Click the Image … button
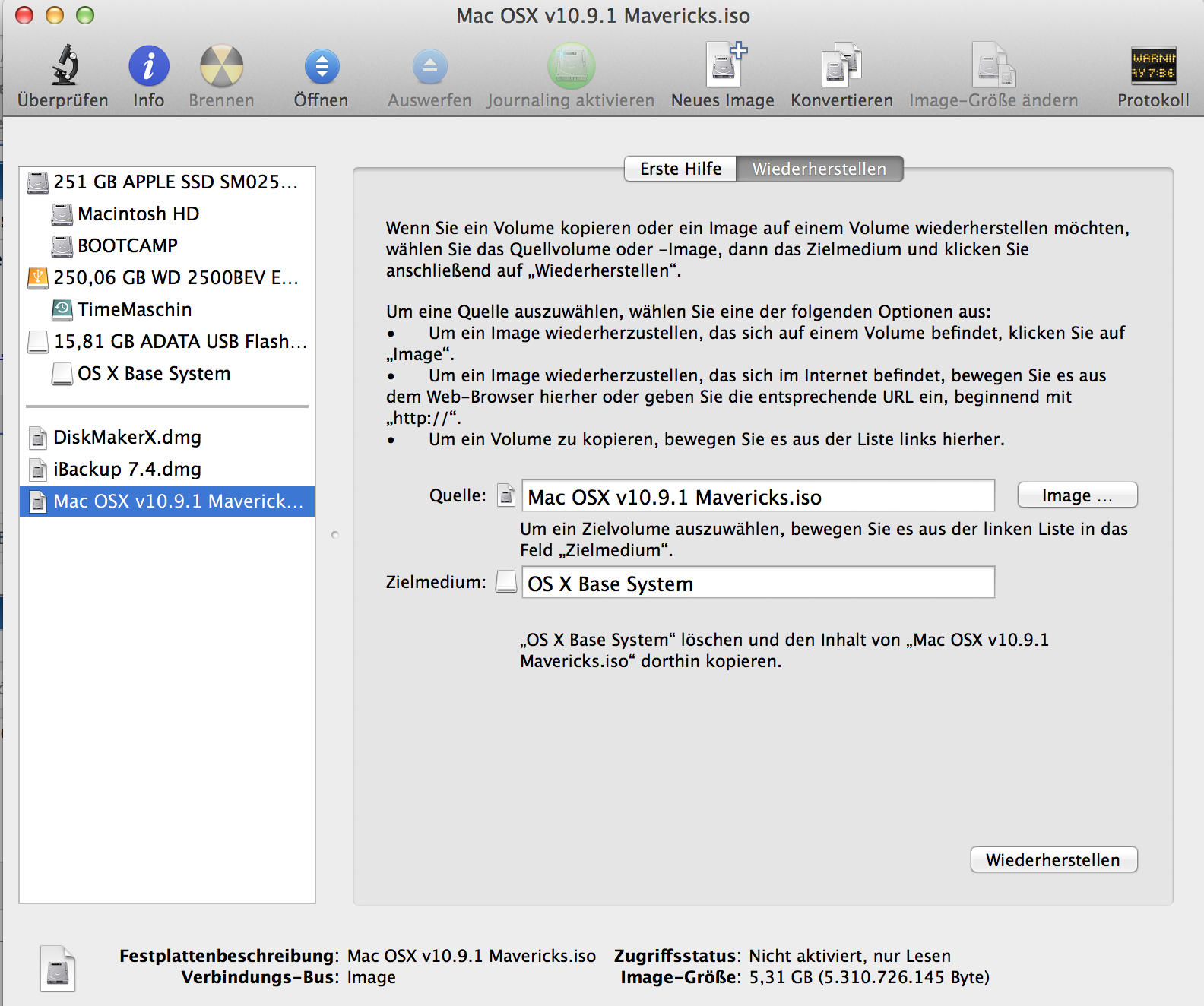This screenshot has width=1204, height=1006. 1077,495
